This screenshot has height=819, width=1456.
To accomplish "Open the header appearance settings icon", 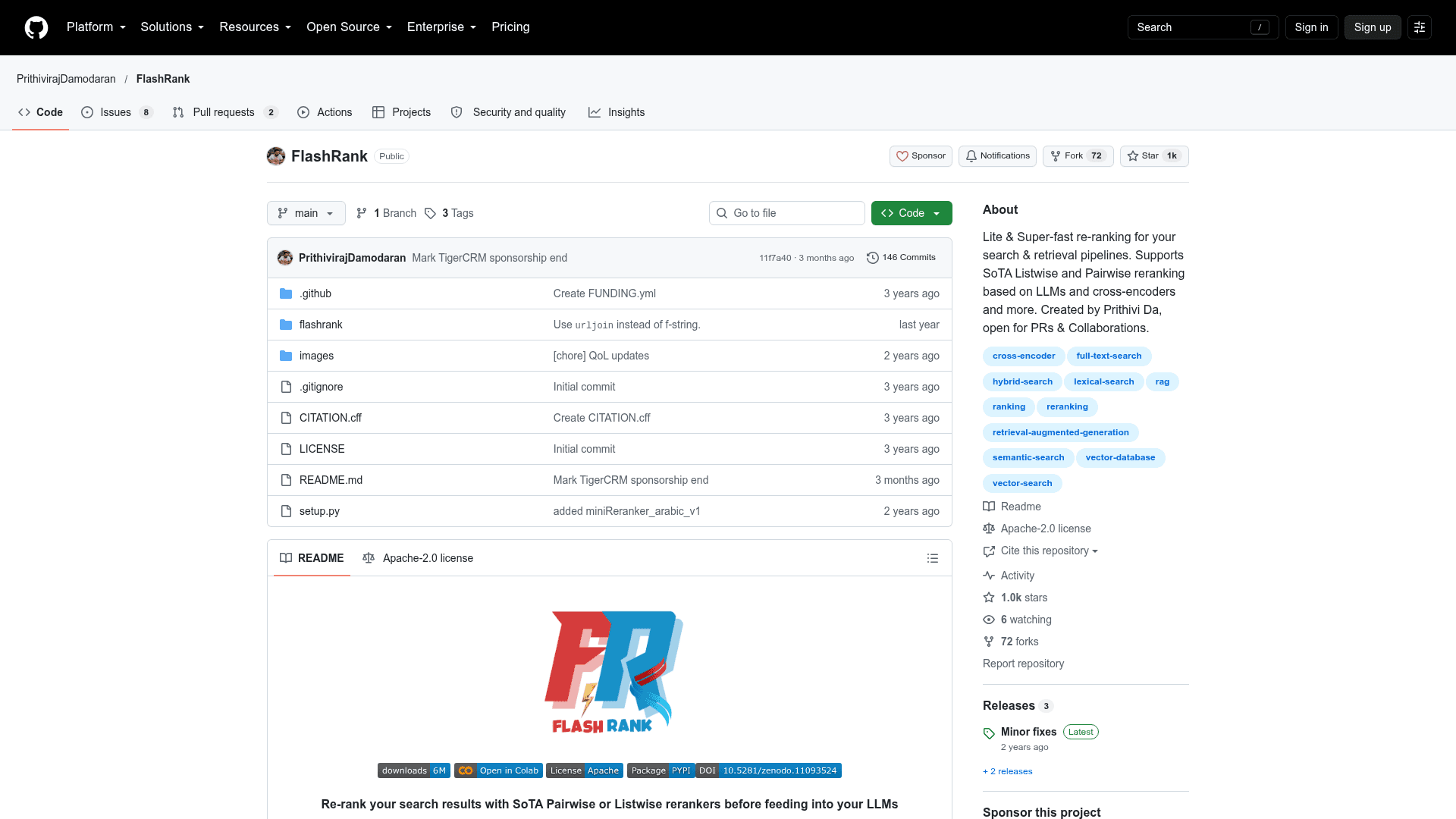I will click(1420, 27).
